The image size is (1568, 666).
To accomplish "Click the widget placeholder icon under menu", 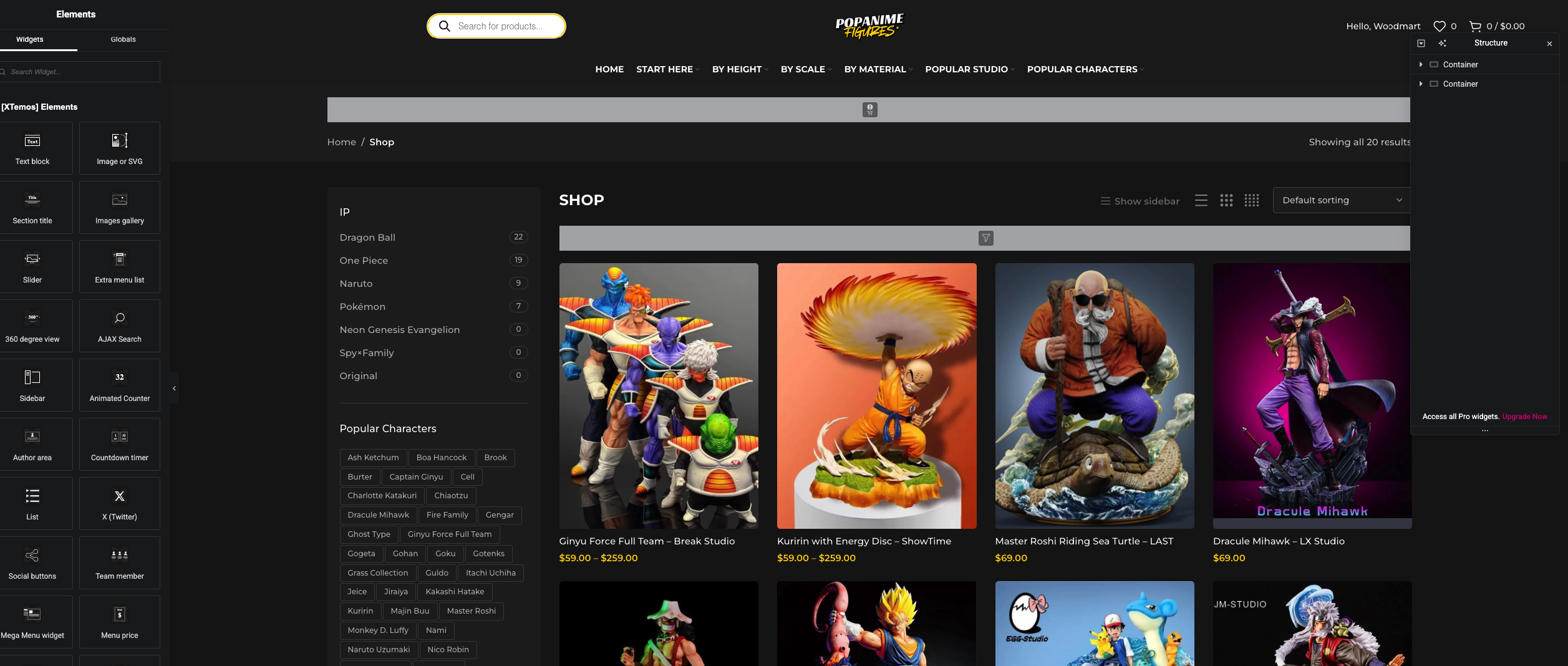I will pos(870,110).
